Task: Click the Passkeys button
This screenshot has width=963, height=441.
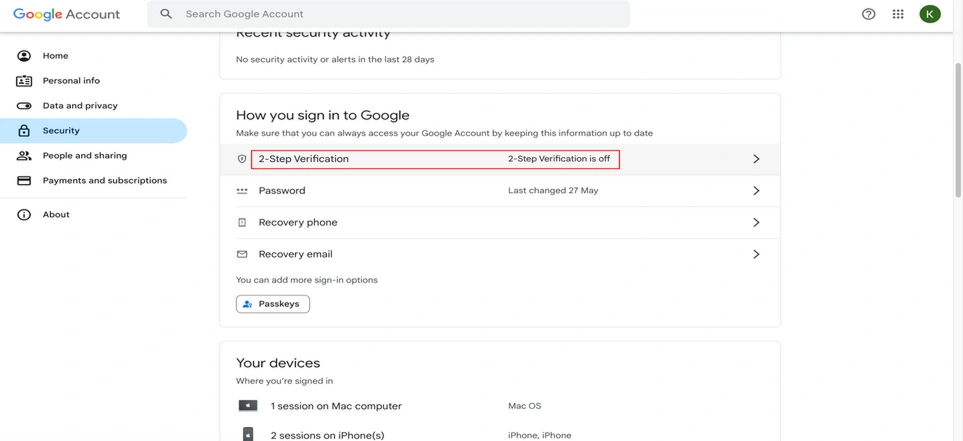Action: click(273, 304)
